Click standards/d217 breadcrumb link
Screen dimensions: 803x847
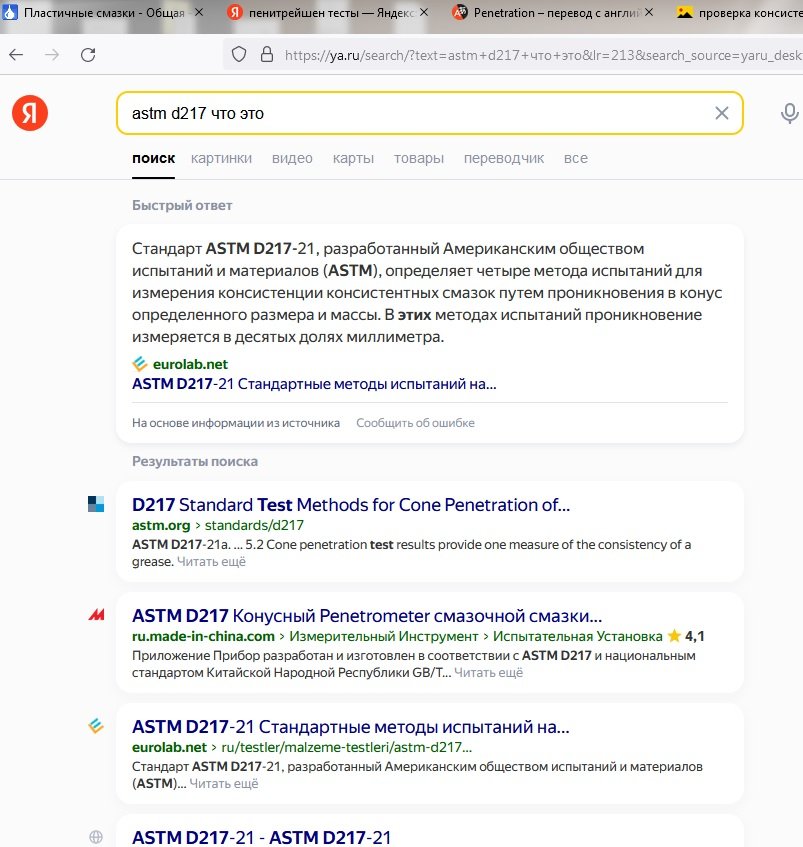[254, 525]
